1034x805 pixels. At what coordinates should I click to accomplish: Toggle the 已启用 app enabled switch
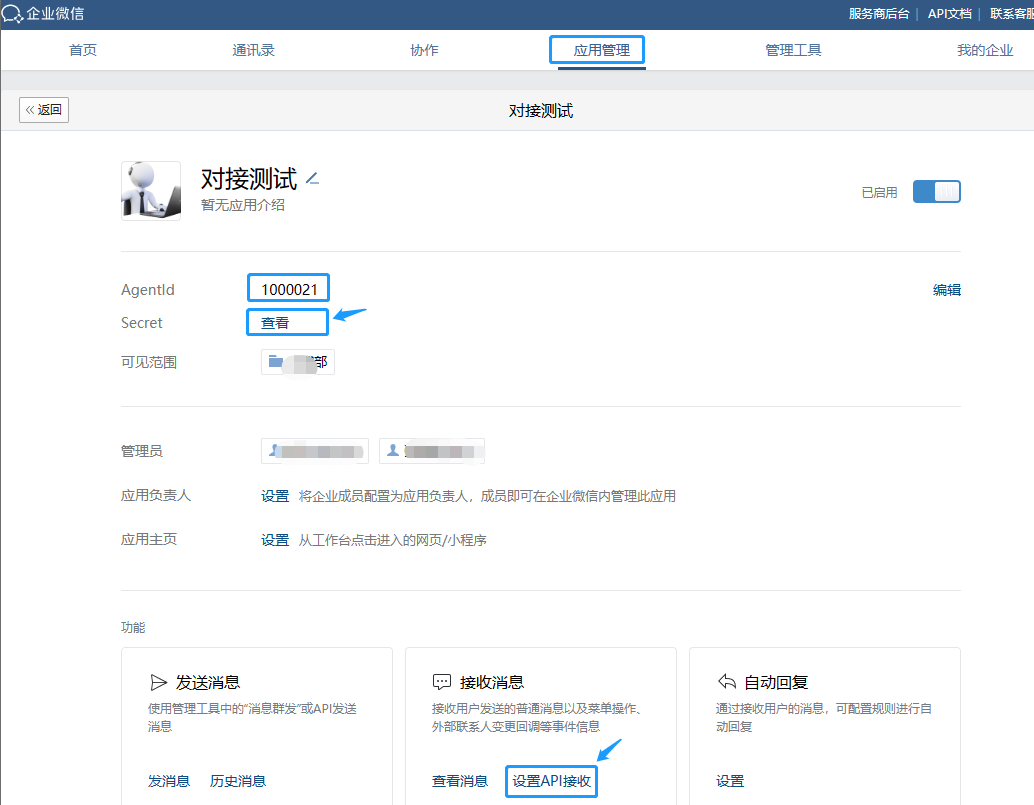(936, 192)
